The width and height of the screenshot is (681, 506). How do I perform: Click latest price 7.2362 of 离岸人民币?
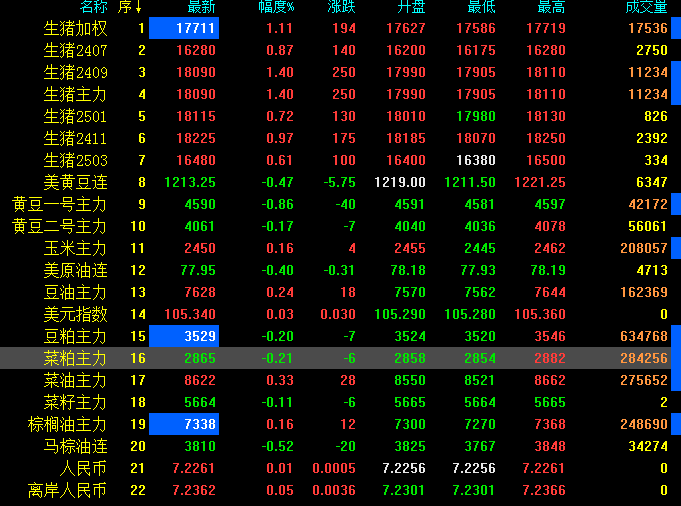[194, 490]
